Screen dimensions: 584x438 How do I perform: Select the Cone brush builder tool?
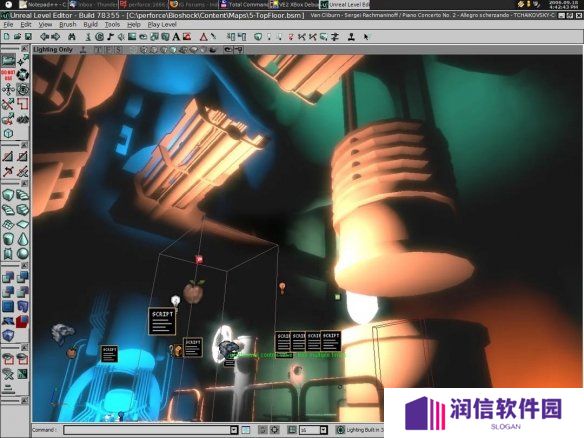point(23,238)
